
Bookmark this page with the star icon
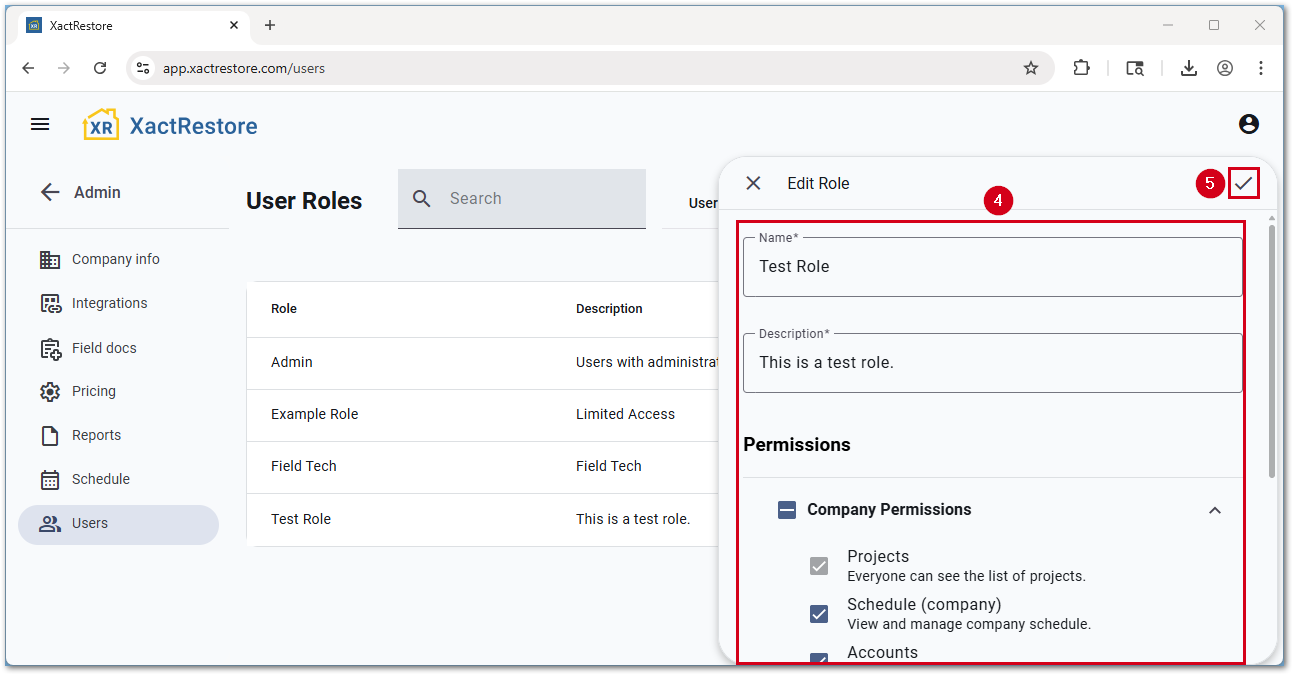(x=1031, y=68)
